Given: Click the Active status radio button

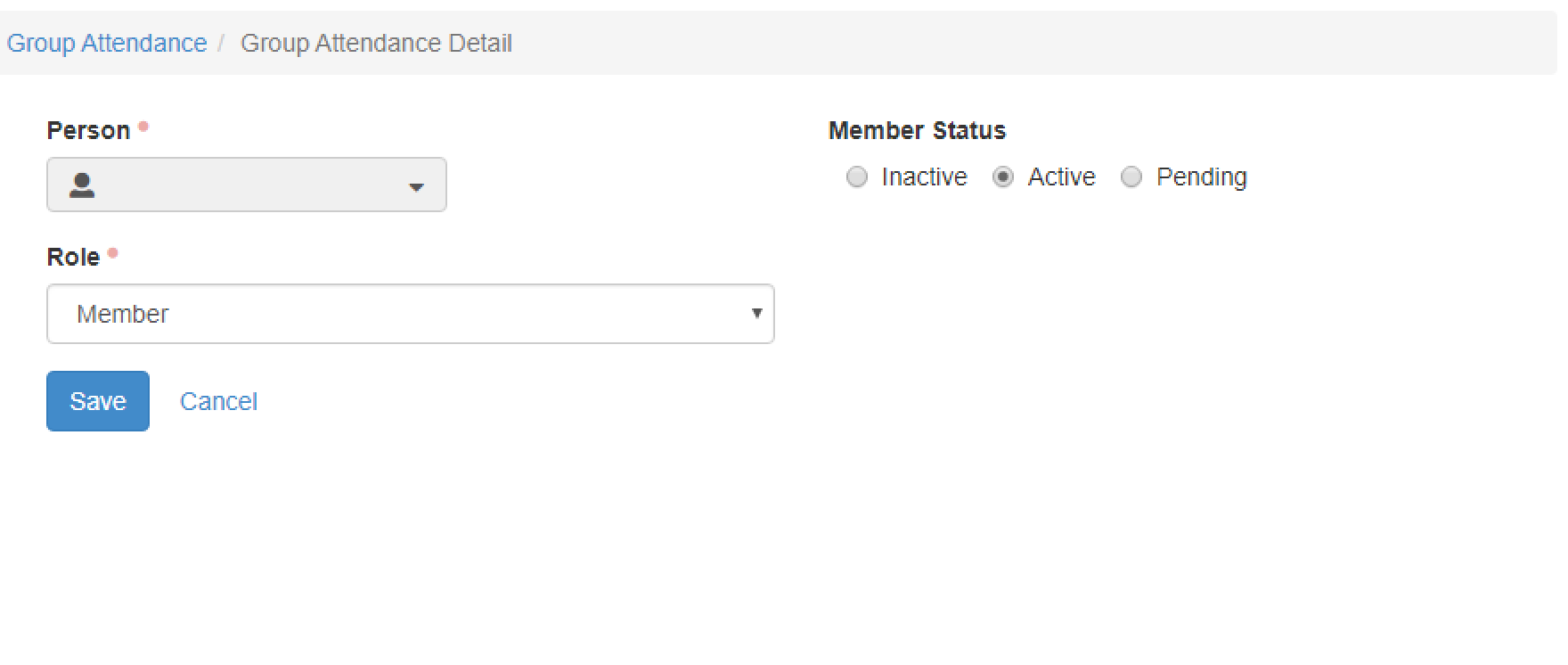Looking at the screenshot, I should click(1003, 177).
